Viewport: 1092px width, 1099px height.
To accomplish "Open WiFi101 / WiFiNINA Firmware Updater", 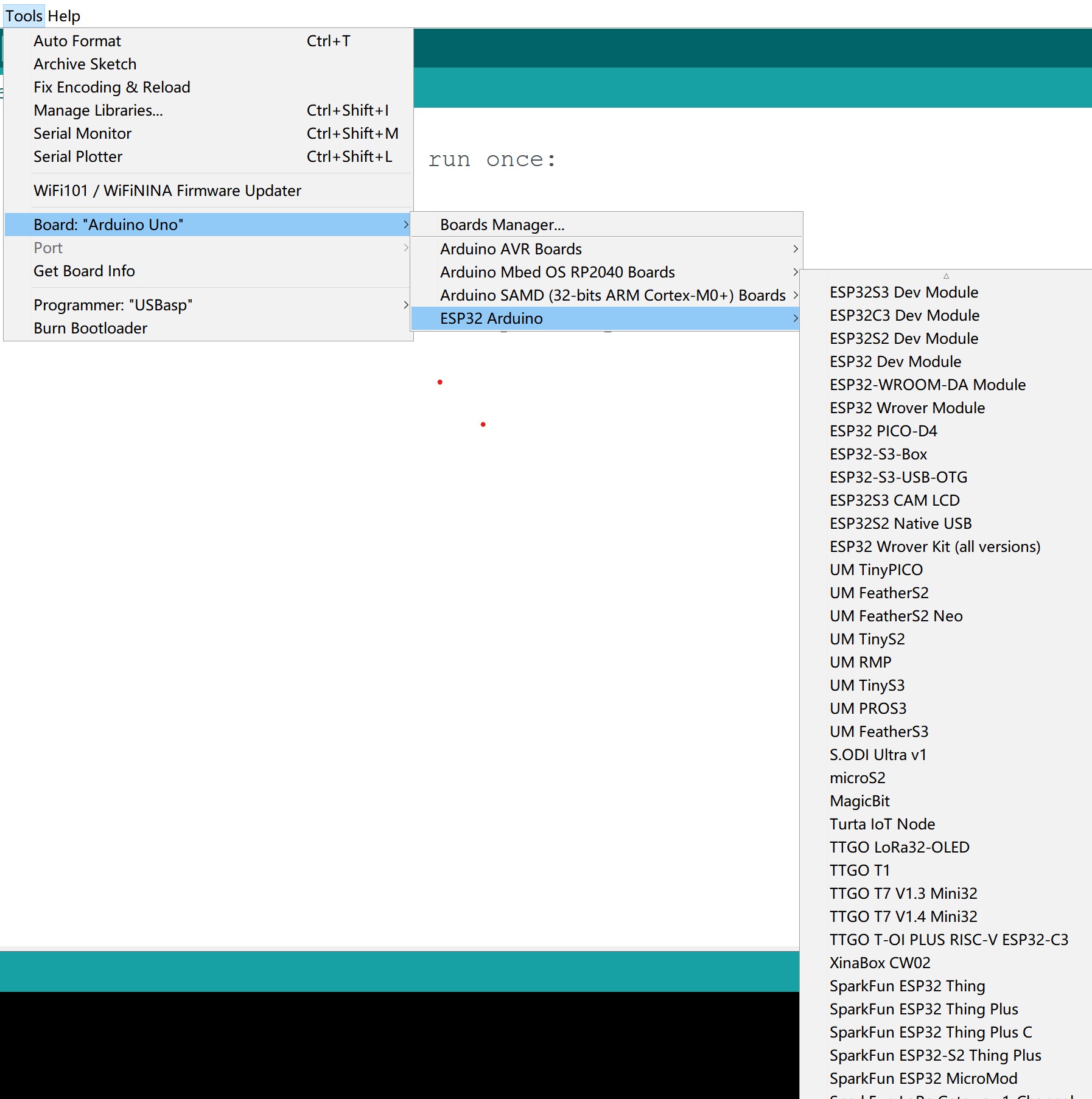I will pyautogui.click(x=209, y=190).
